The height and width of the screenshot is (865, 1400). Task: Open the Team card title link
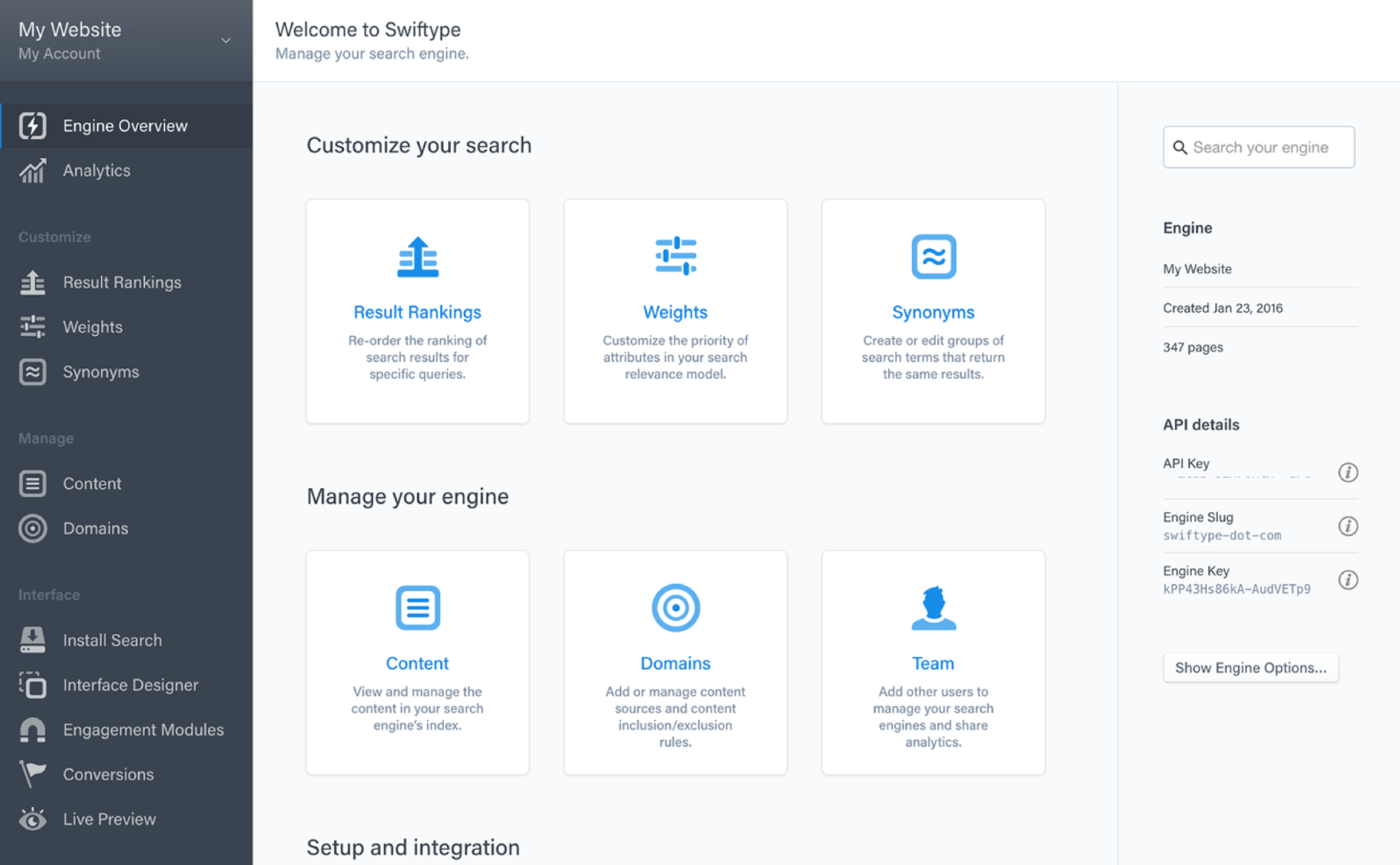tap(933, 663)
